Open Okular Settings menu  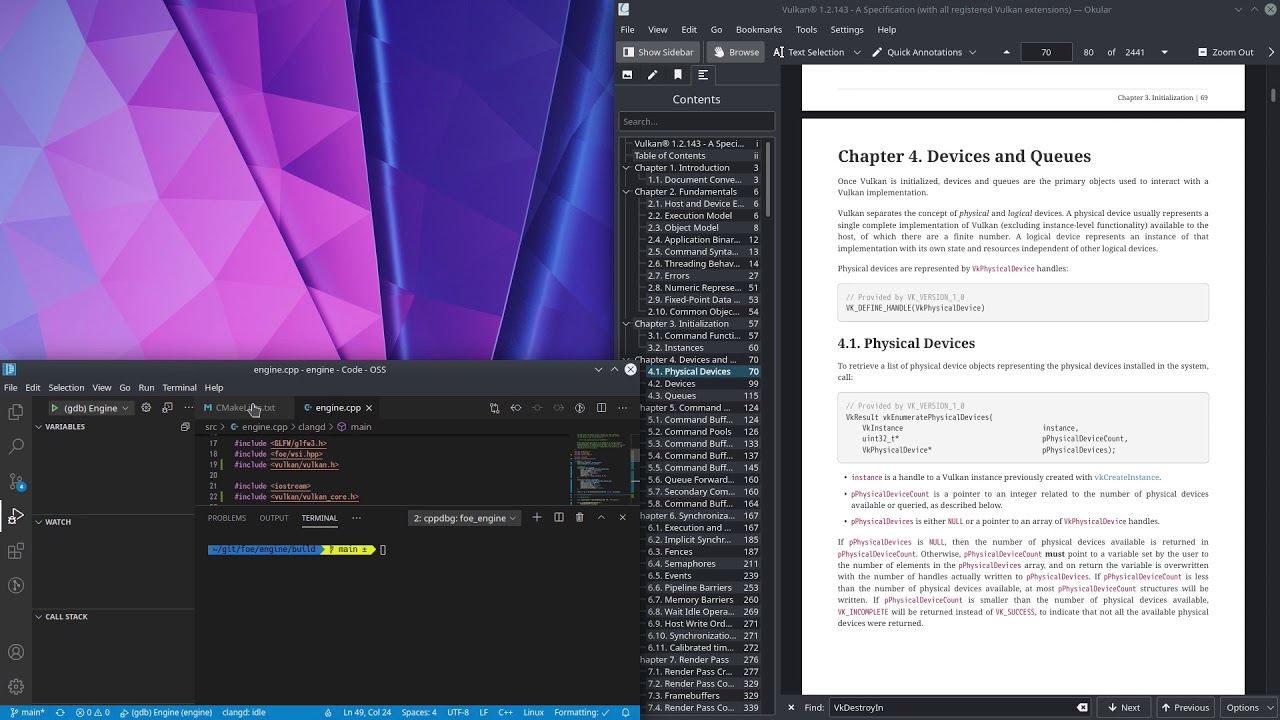tap(847, 30)
